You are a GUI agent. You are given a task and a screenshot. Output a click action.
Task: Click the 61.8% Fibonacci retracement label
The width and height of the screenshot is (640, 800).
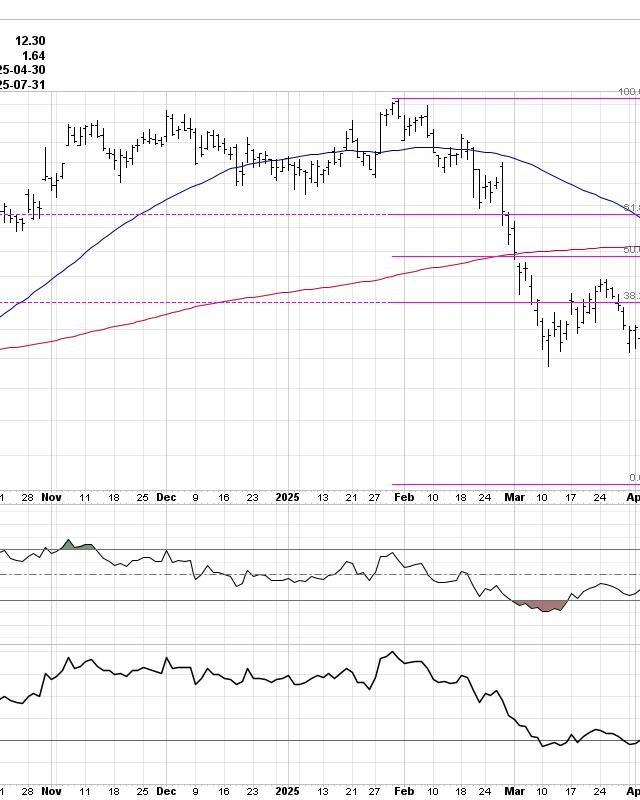(631, 208)
